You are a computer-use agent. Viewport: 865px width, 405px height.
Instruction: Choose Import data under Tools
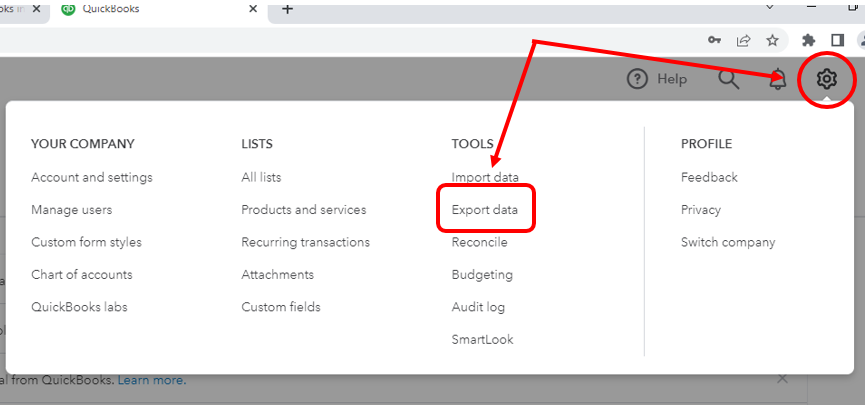(485, 178)
